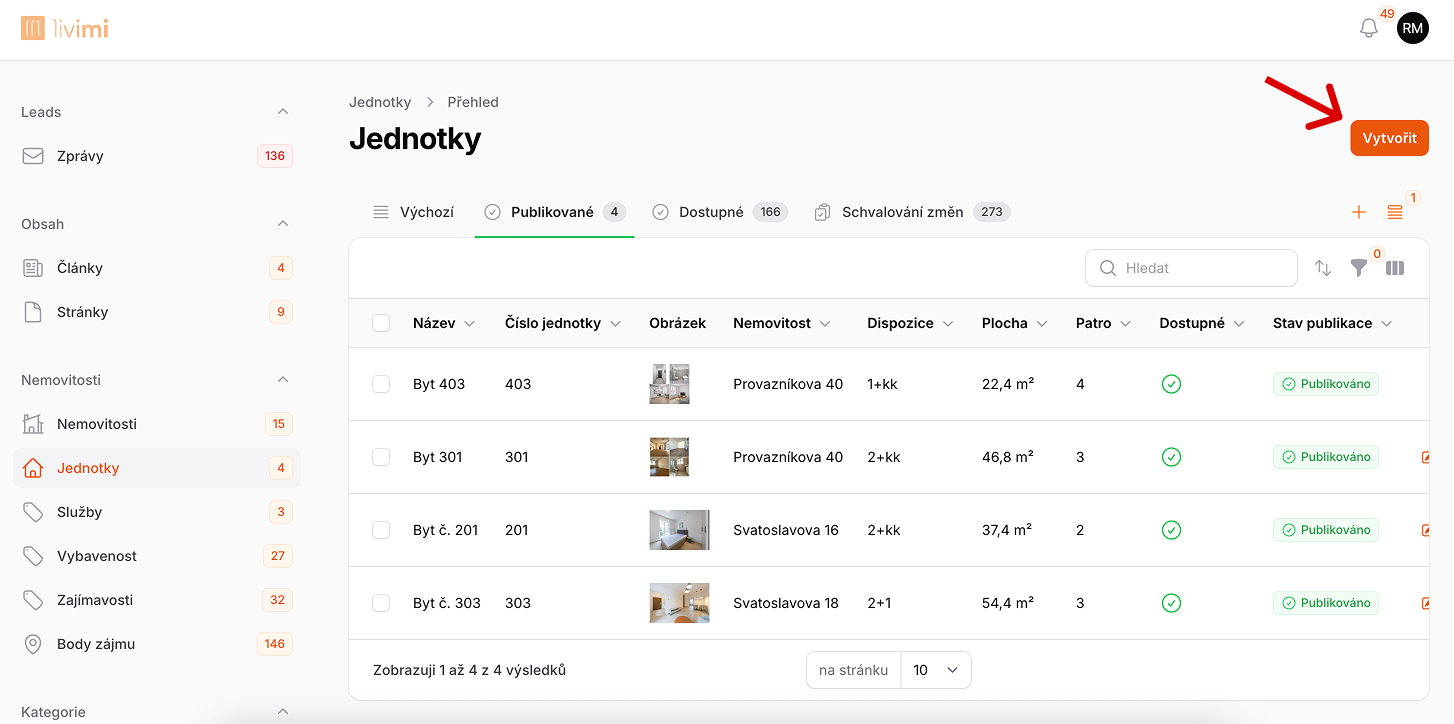Collapse the Nemovitosti sidebar section header
1454x724 pixels.
tap(283, 380)
